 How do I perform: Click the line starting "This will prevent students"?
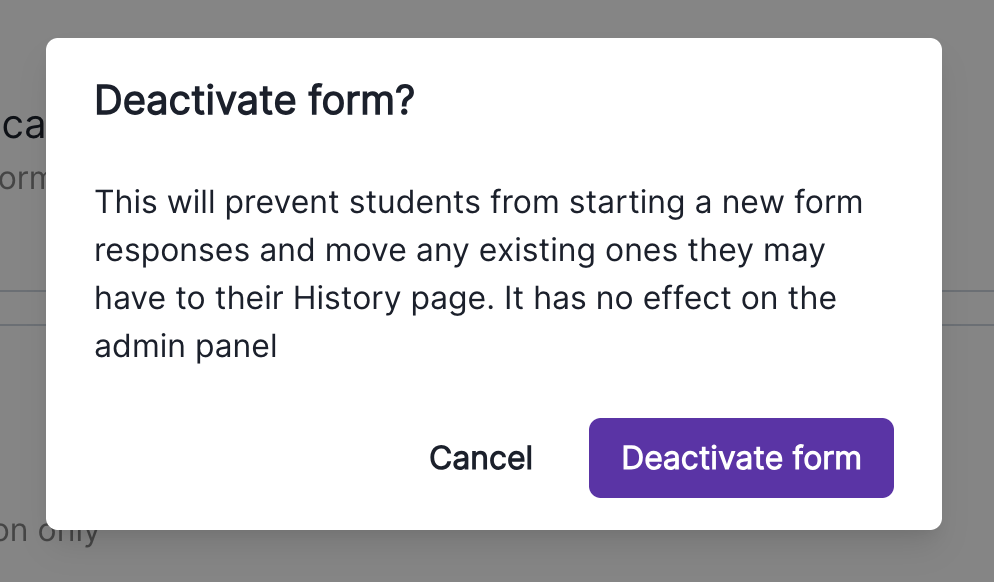click(478, 203)
